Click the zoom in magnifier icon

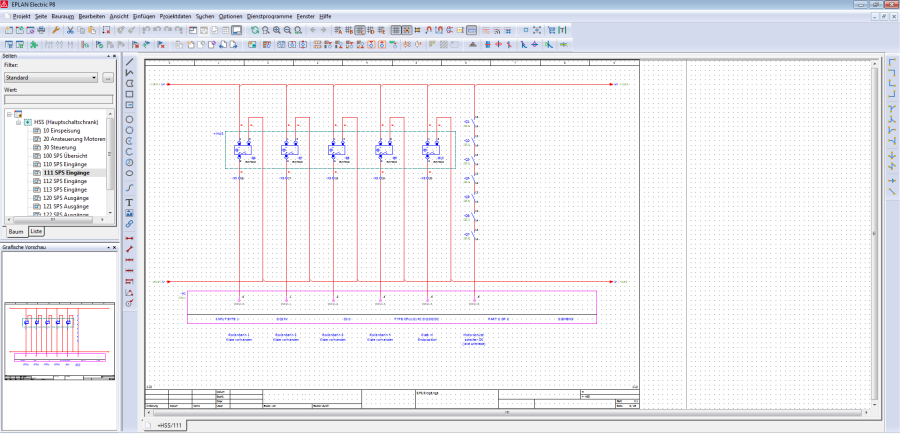276,31
